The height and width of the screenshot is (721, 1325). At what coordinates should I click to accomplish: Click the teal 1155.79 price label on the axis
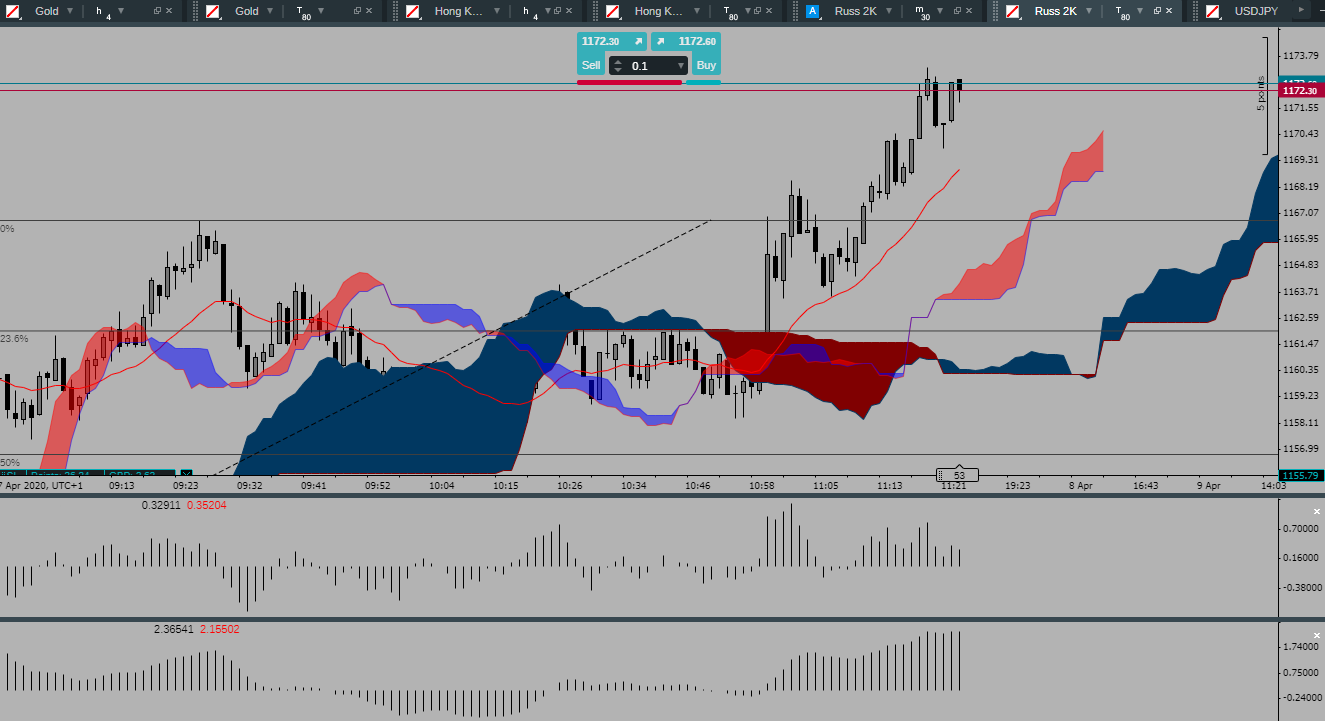[1302, 475]
